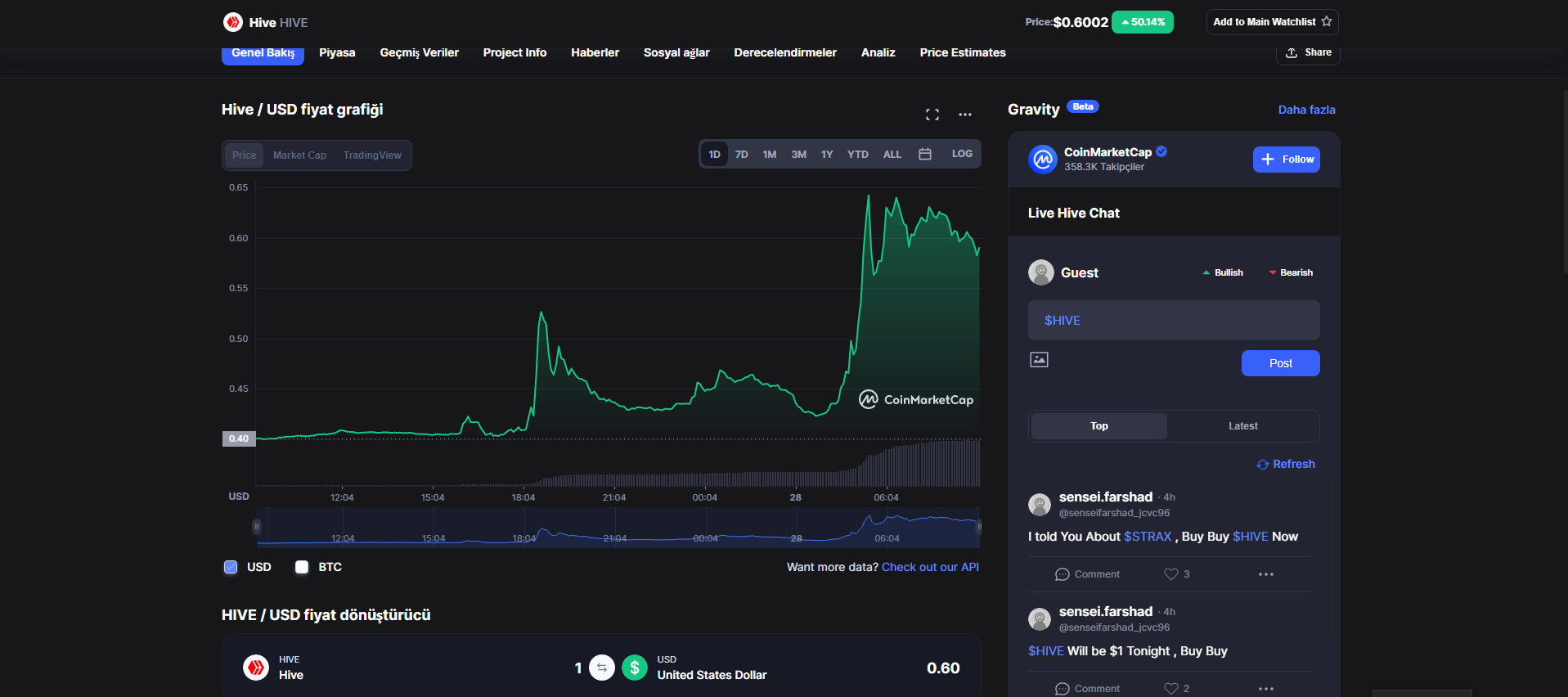Select Bearish sentiment
The width and height of the screenshot is (1568, 697).
click(x=1291, y=272)
